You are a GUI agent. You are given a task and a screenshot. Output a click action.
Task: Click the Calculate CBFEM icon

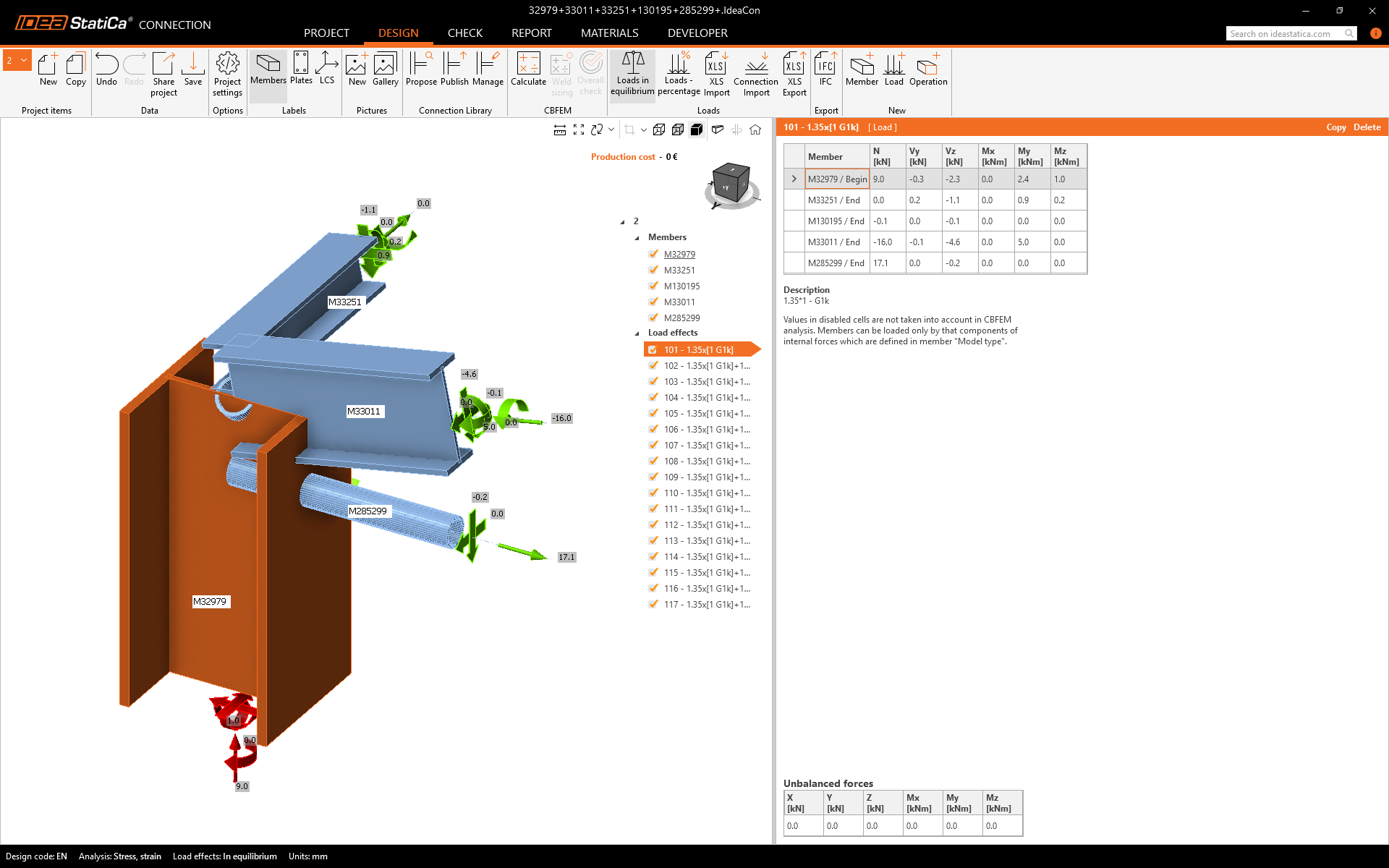tap(528, 69)
